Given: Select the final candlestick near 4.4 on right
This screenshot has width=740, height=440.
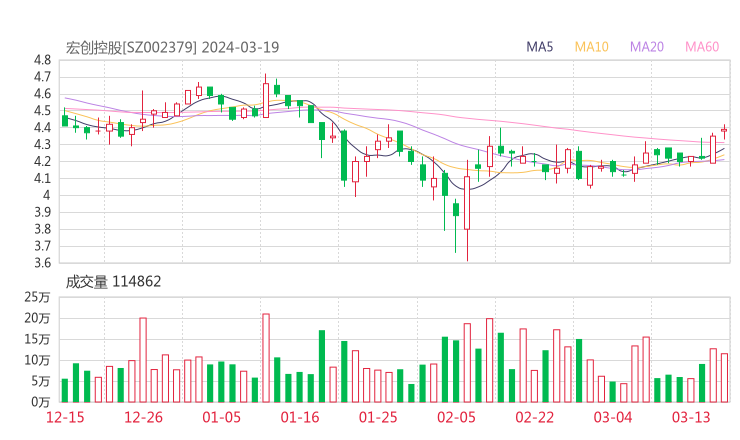Looking at the screenshot, I should tap(724, 131).
